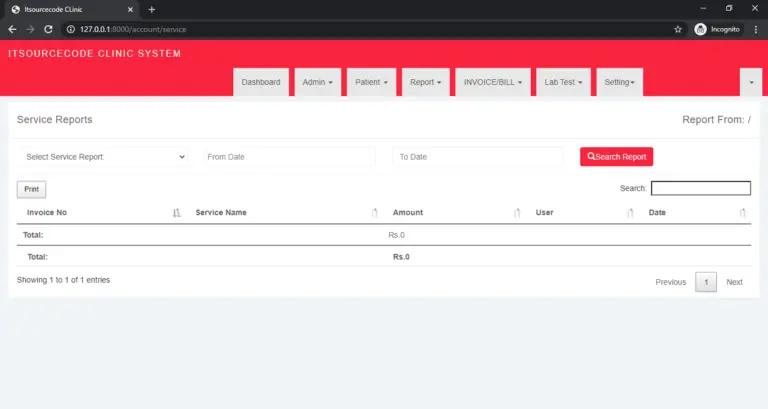Close the Itsourcecode Clinic tab

click(x=130, y=9)
